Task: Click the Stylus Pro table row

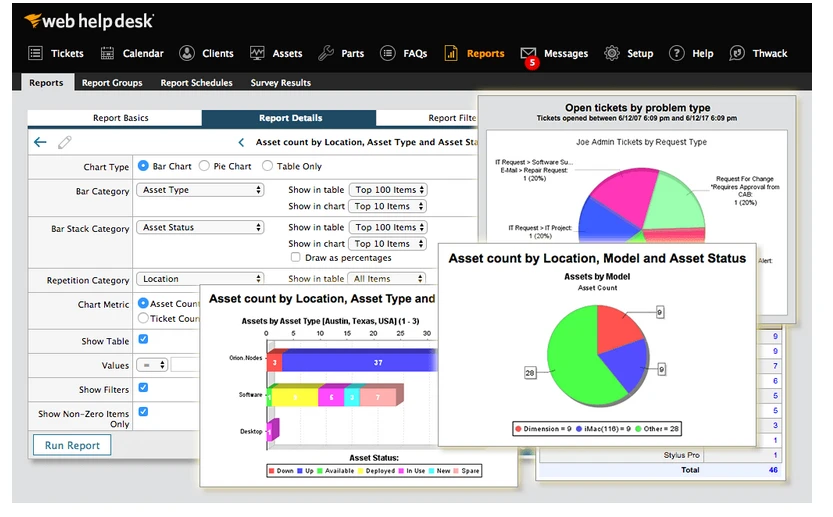Action: pyautogui.click(x=660, y=455)
